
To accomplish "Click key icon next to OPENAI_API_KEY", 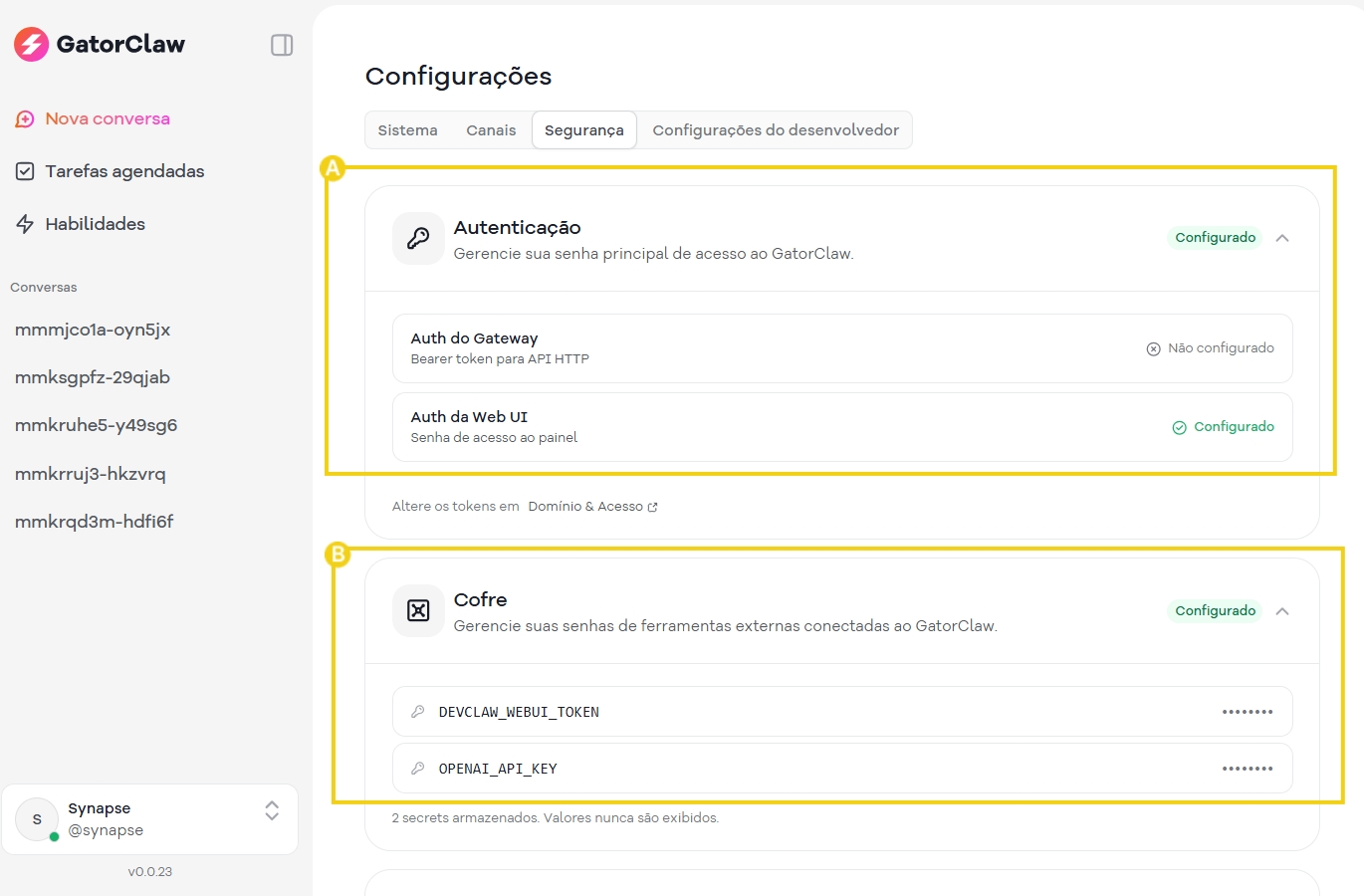I will click(x=418, y=769).
